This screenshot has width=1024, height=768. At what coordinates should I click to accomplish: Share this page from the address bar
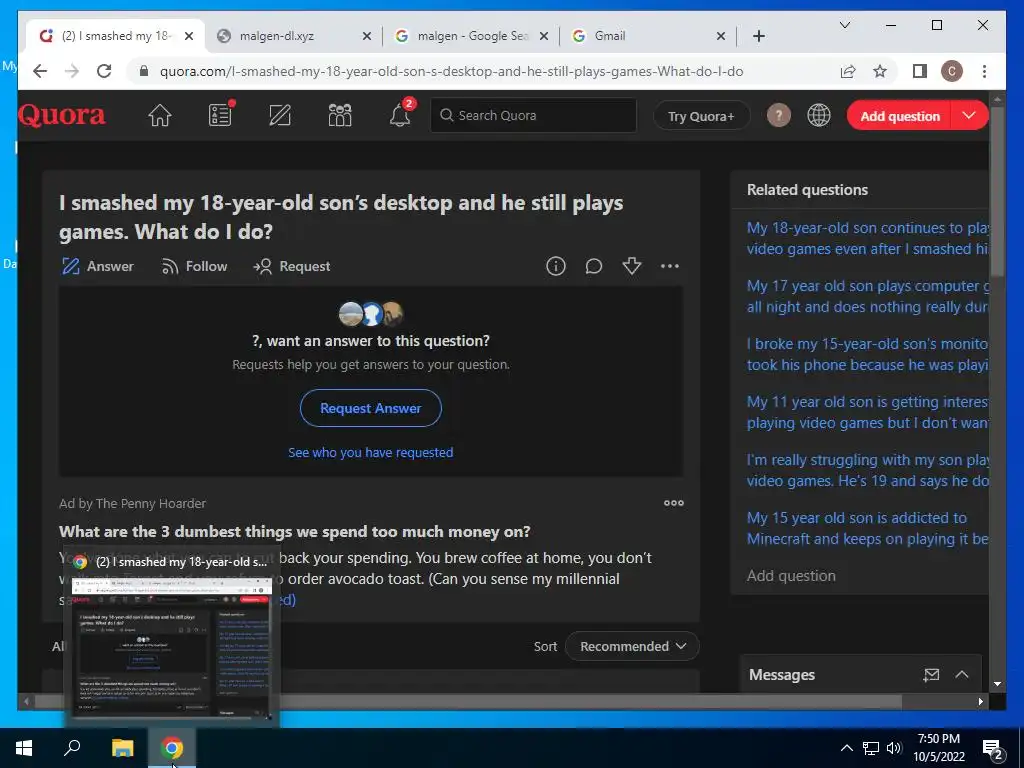coord(848,71)
